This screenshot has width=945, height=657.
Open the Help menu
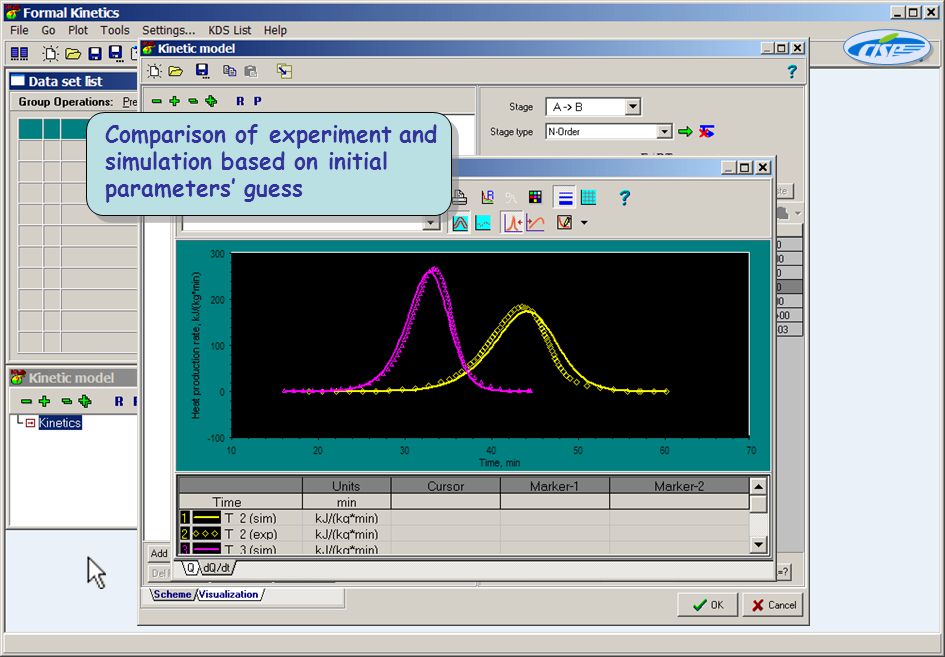pyautogui.click(x=275, y=30)
